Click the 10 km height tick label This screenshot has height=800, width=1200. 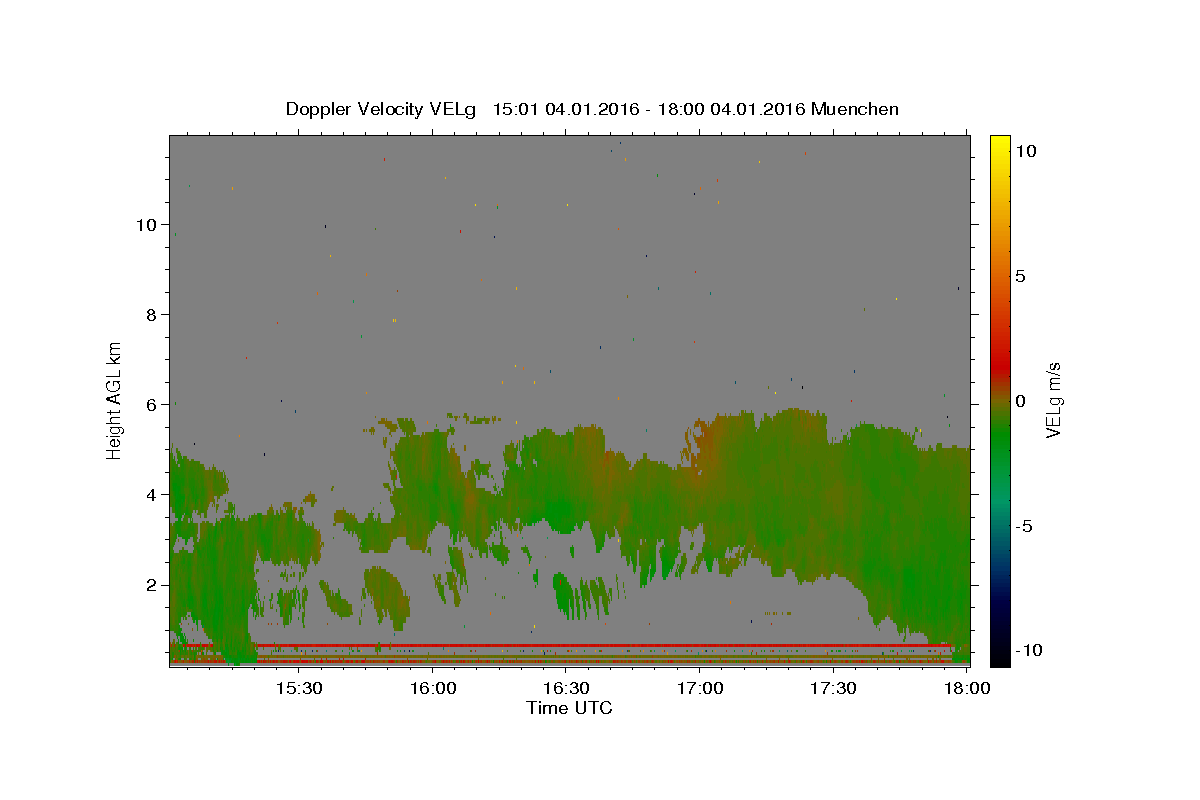pos(146,225)
